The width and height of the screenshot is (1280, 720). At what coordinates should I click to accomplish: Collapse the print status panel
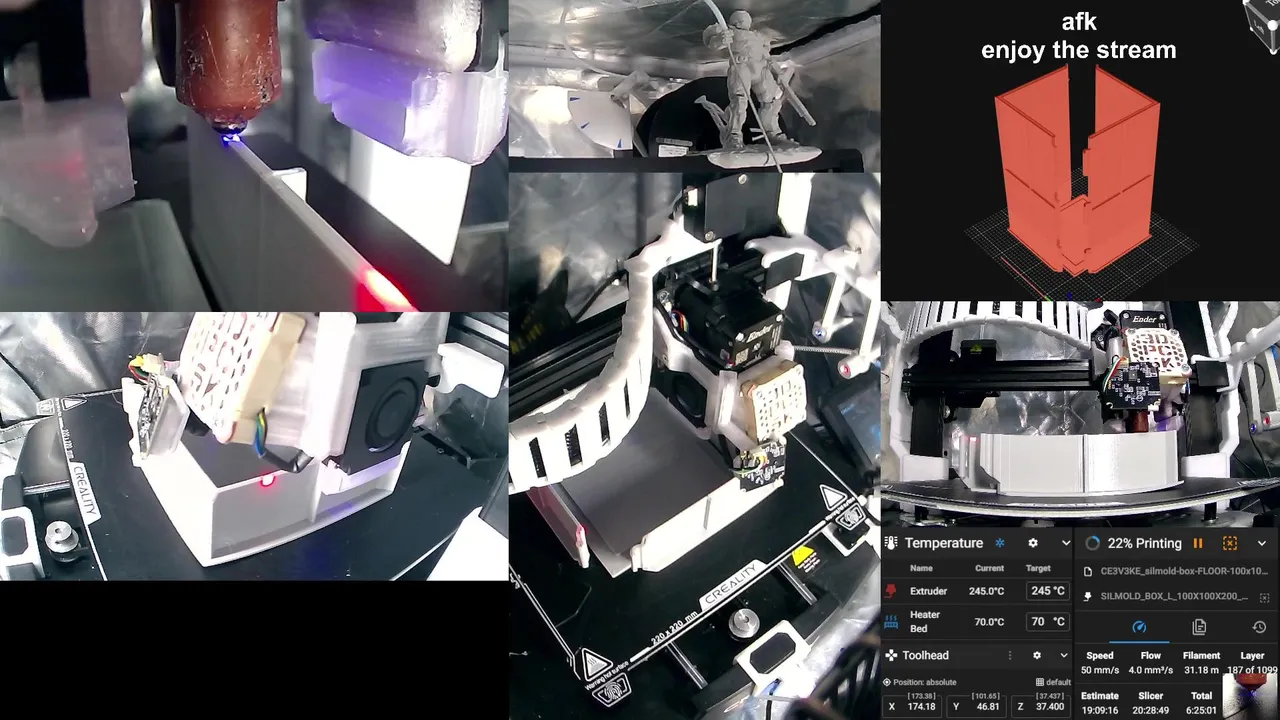click(1262, 543)
